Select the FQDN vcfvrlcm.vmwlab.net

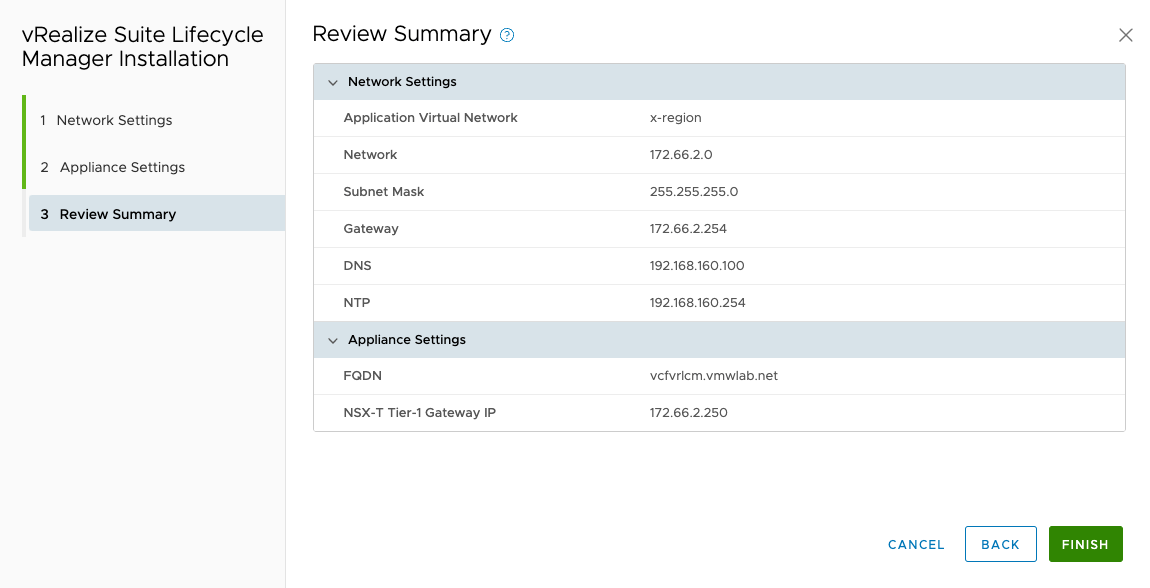(714, 375)
